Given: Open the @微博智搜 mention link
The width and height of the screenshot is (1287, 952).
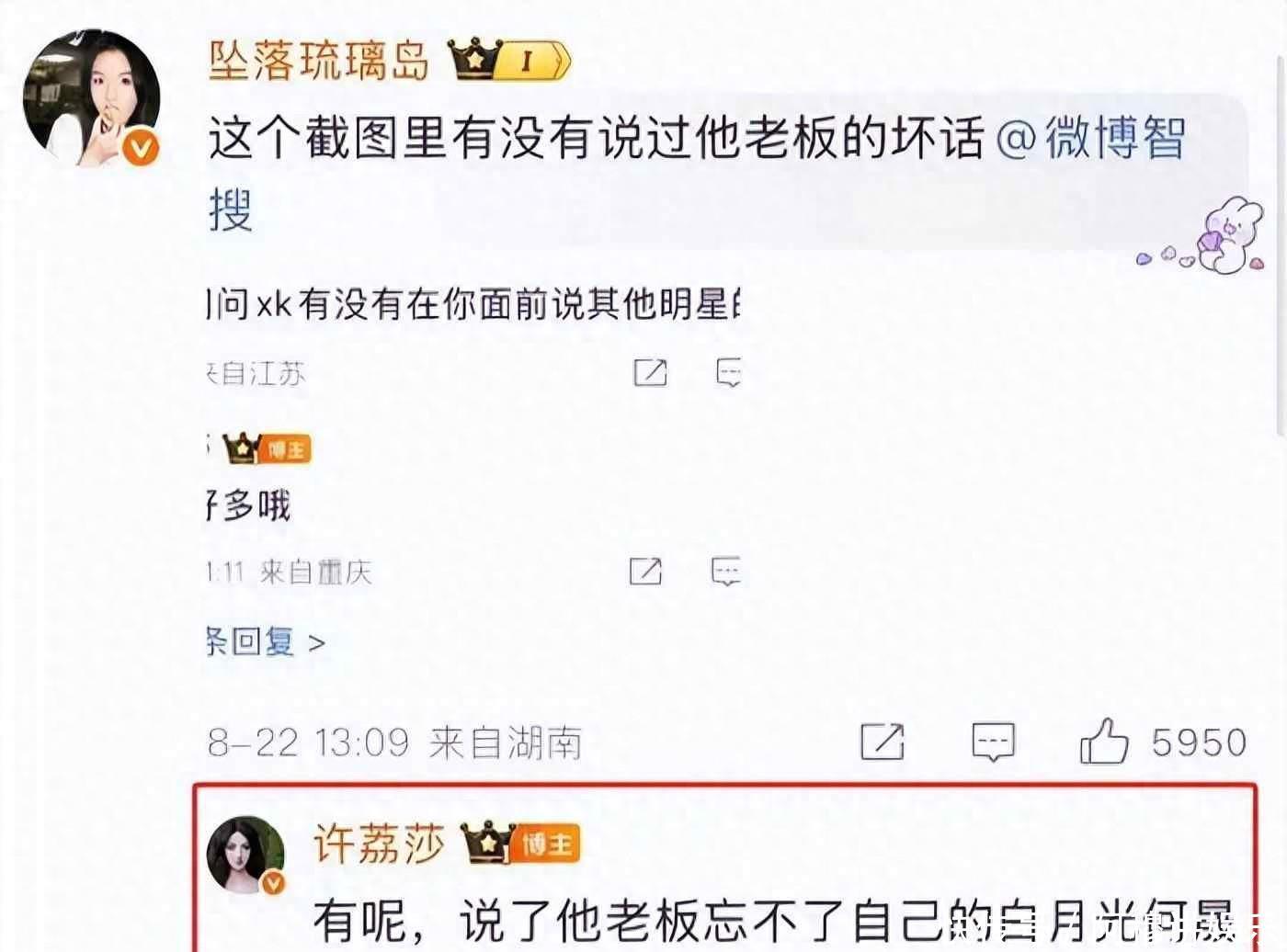Looking at the screenshot, I should (x=697, y=175).
